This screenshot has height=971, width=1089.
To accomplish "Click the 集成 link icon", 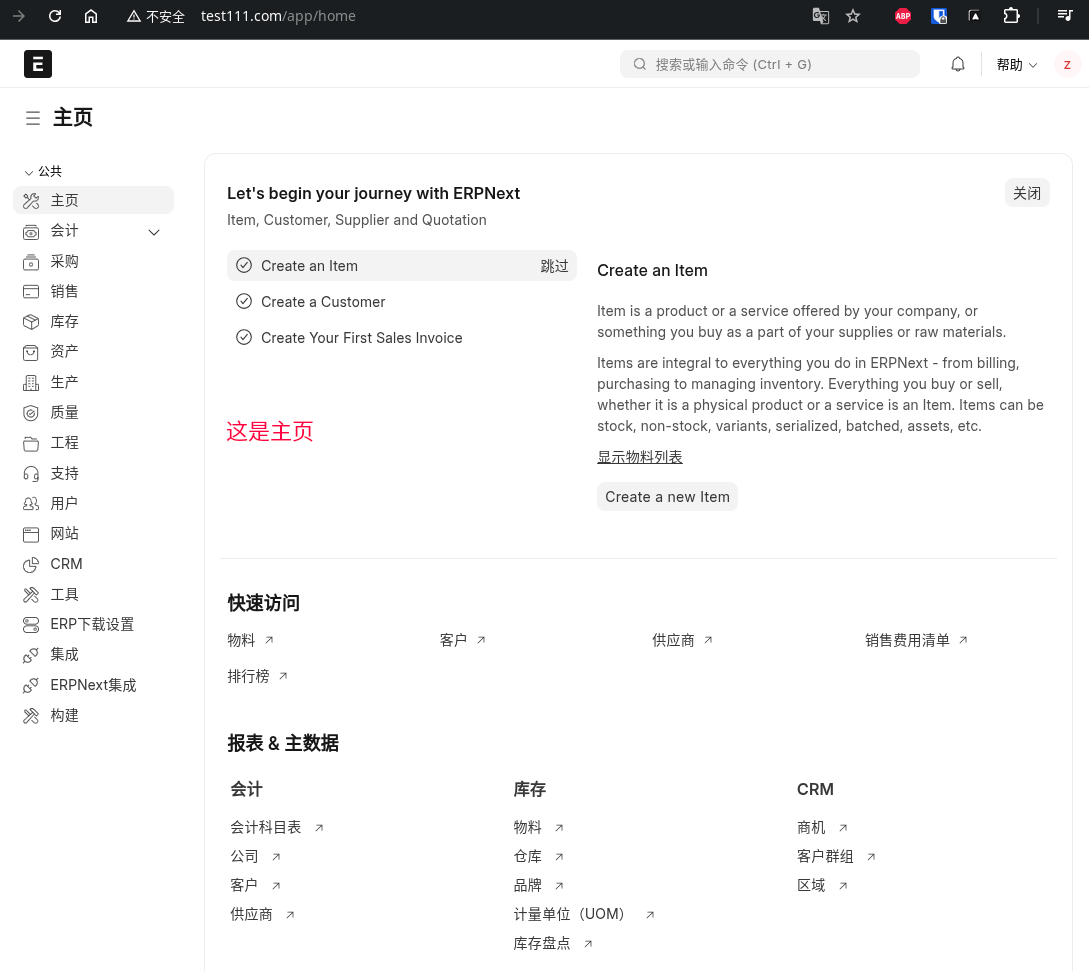I will 31,656.
